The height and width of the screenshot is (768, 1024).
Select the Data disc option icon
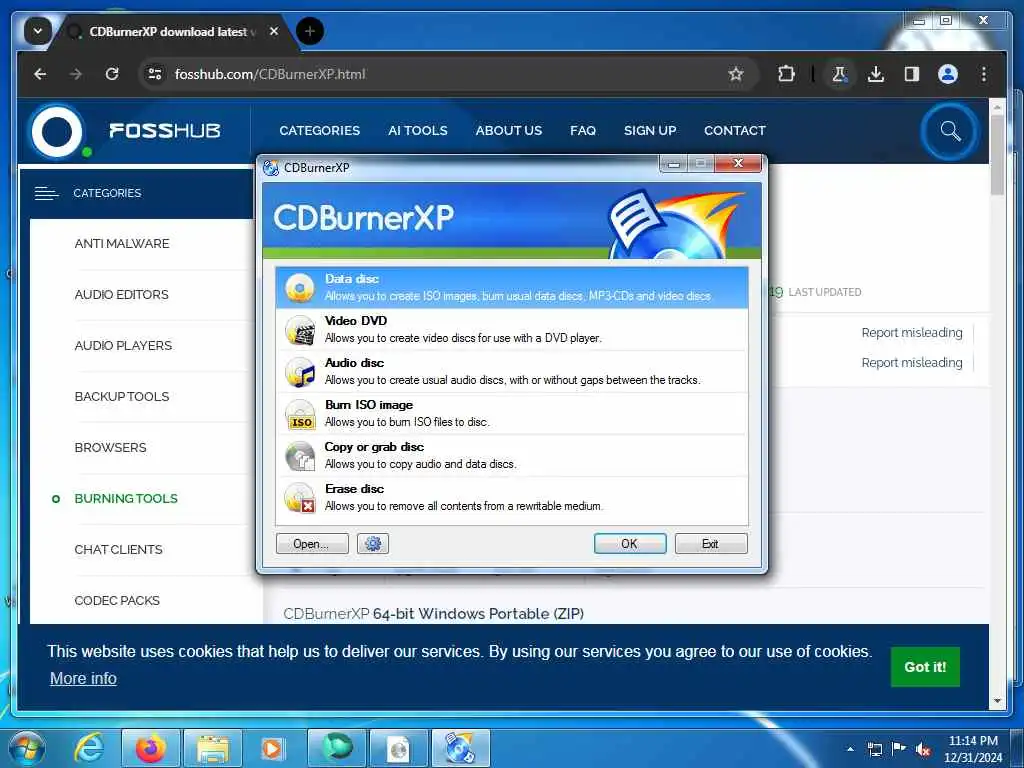tap(300, 287)
